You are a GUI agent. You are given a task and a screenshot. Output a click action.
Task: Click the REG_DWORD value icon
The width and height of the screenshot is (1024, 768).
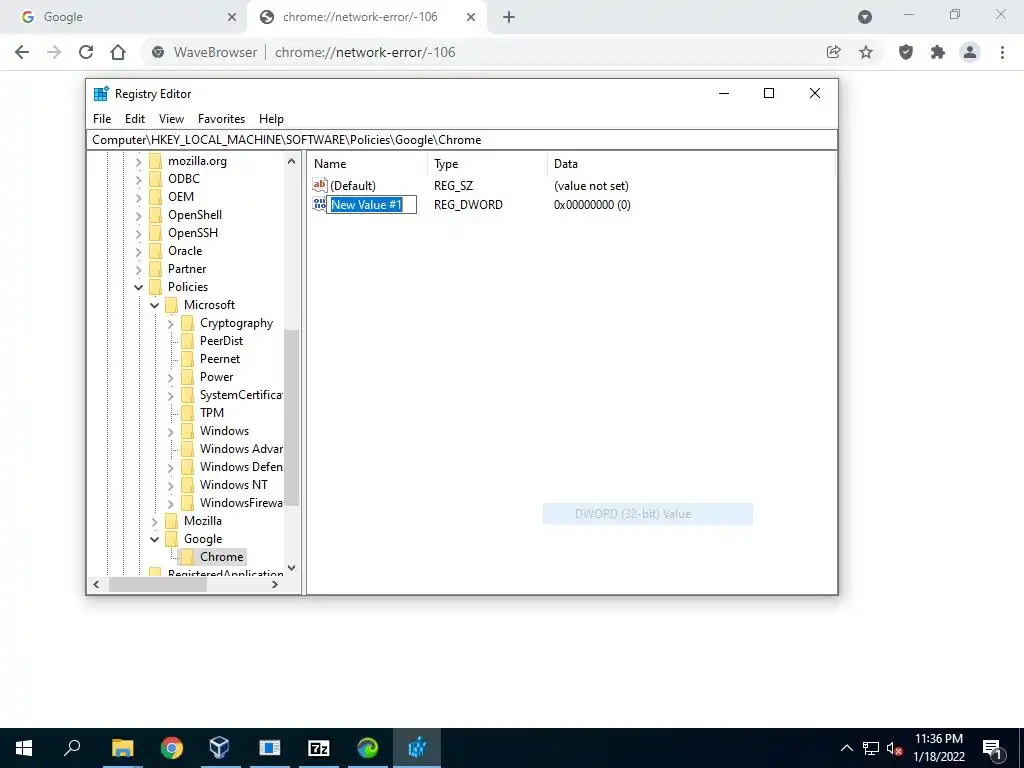pyautogui.click(x=319, y=204)
